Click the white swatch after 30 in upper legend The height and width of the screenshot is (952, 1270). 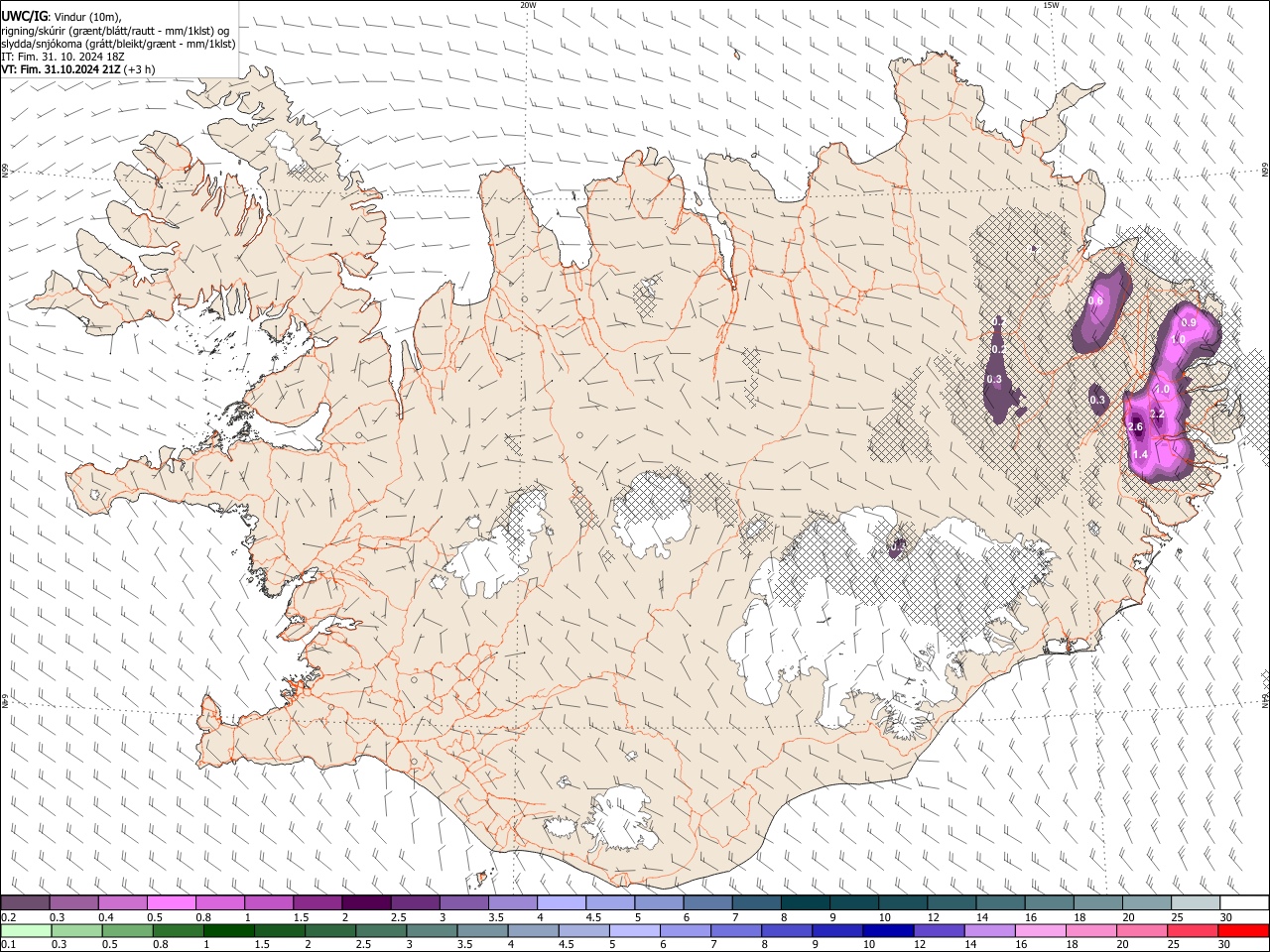tap(1245, 902)
